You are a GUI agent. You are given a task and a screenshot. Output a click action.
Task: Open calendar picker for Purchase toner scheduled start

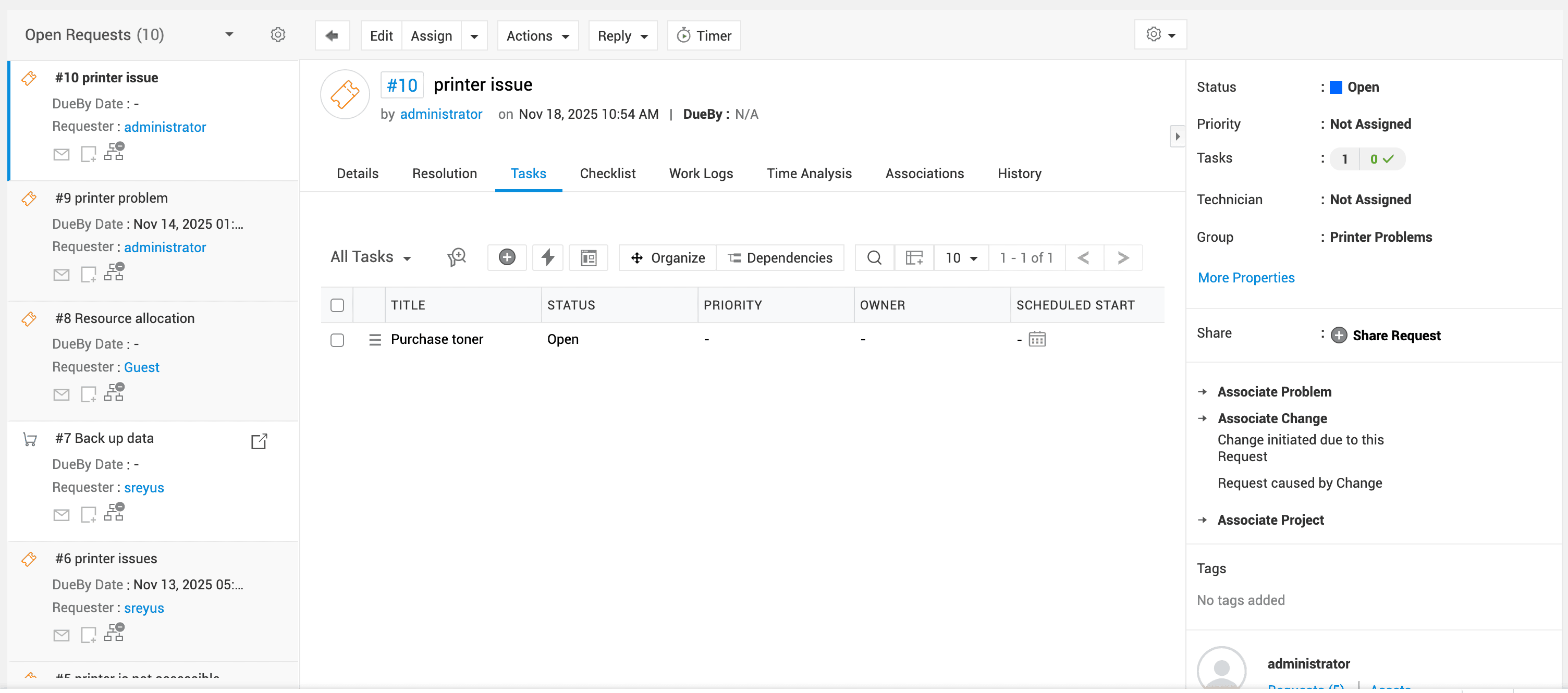click(1037, 339)
